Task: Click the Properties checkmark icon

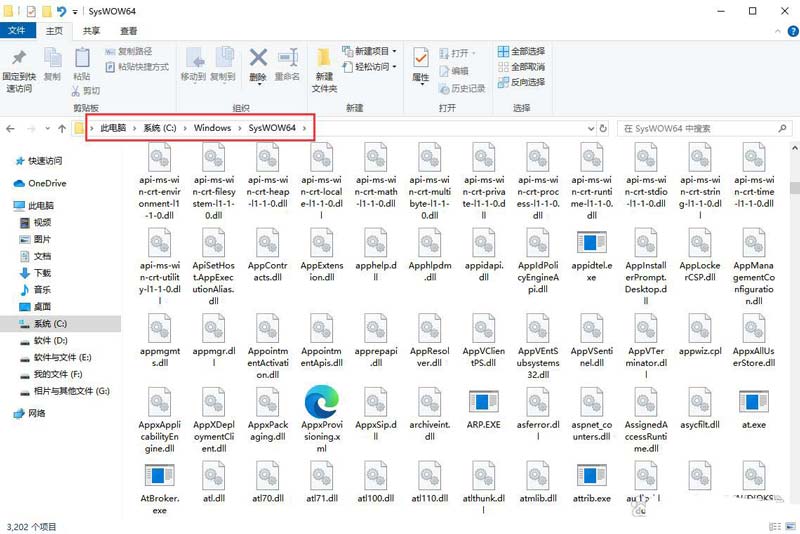Action: click(x=421, y=58)
